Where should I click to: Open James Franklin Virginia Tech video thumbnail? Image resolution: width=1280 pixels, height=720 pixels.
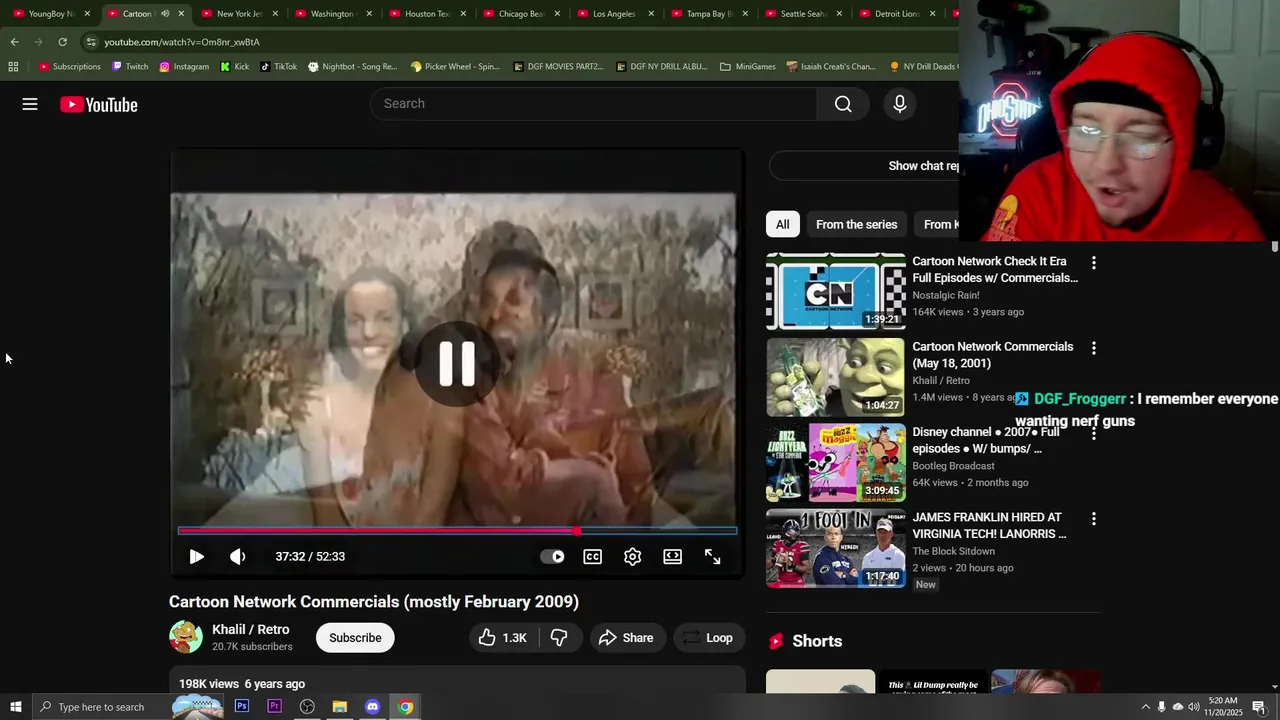coord(836,548)
